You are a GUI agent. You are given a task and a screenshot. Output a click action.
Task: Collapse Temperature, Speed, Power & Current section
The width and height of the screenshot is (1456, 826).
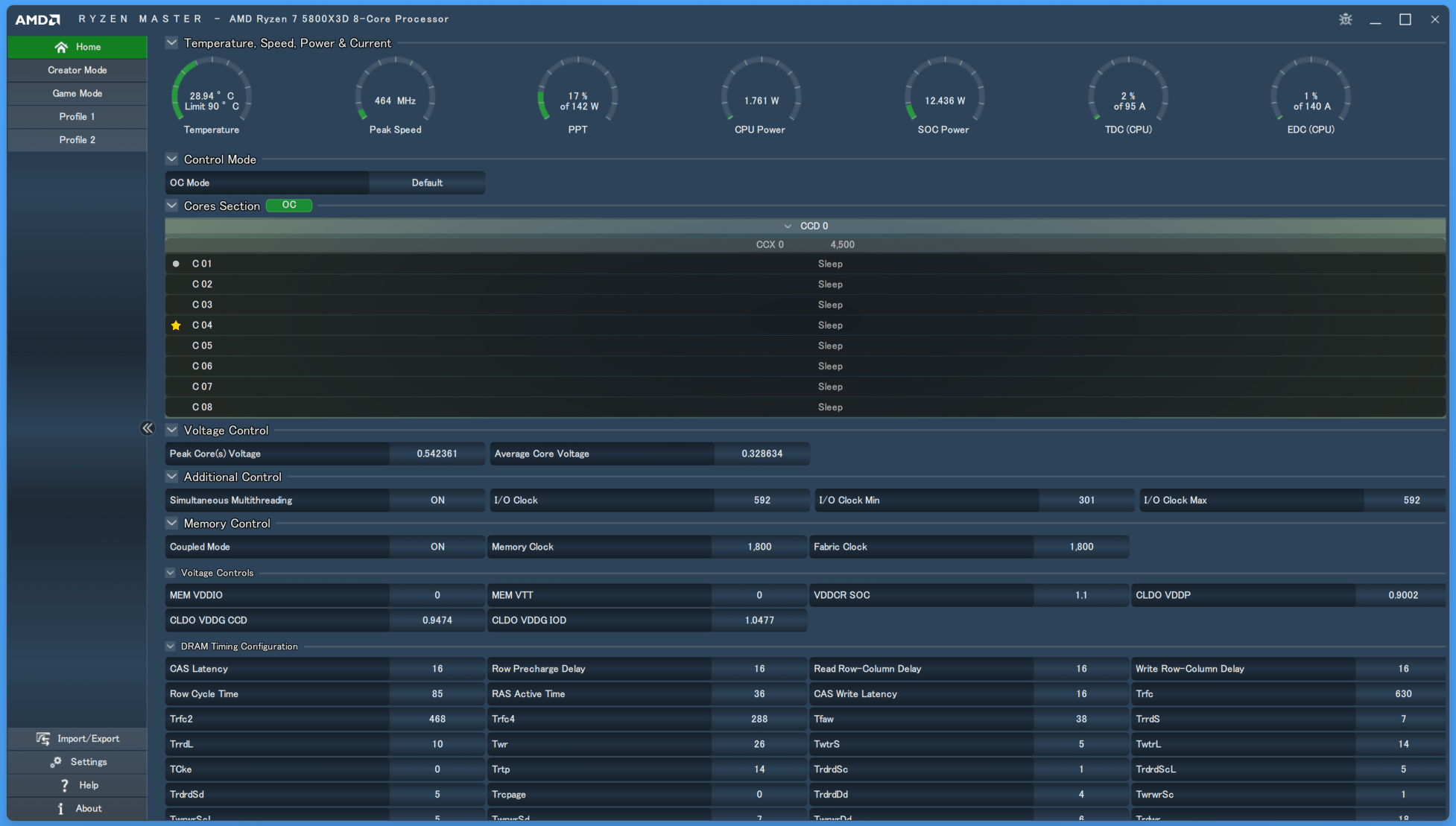click(172, 43)
